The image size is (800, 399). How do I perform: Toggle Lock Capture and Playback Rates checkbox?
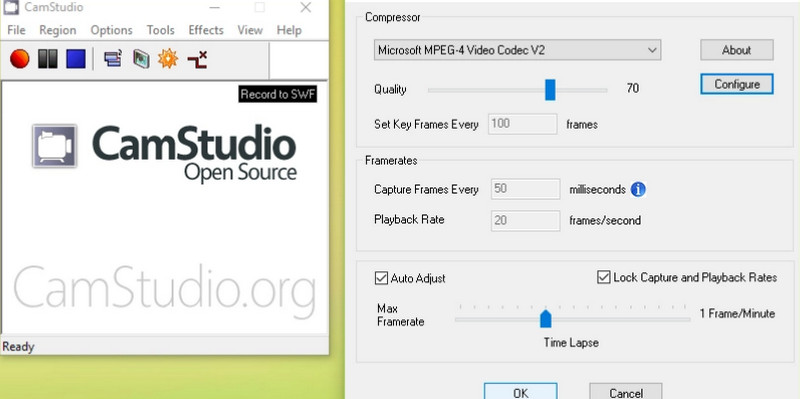[604, 278]
